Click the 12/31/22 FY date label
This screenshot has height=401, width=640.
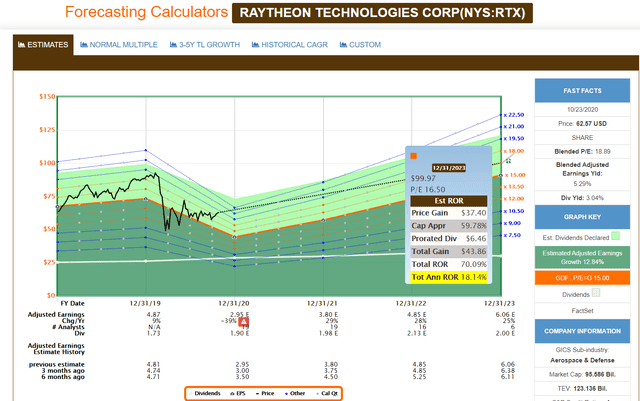[411, 303]
